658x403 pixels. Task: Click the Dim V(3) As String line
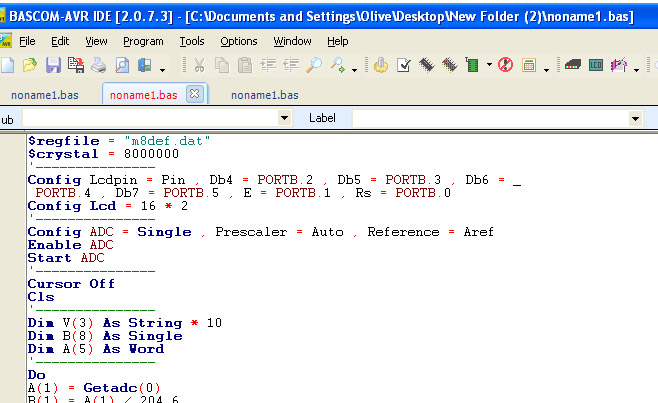[x=125, y=323]
